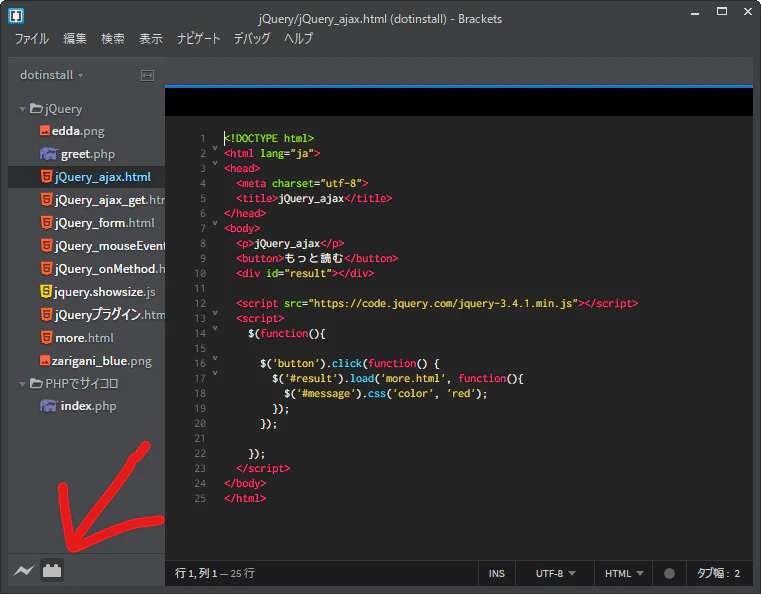Click cursor position 行1, 列1 status text
761x594 pixels.
click(x=196, y=574)
